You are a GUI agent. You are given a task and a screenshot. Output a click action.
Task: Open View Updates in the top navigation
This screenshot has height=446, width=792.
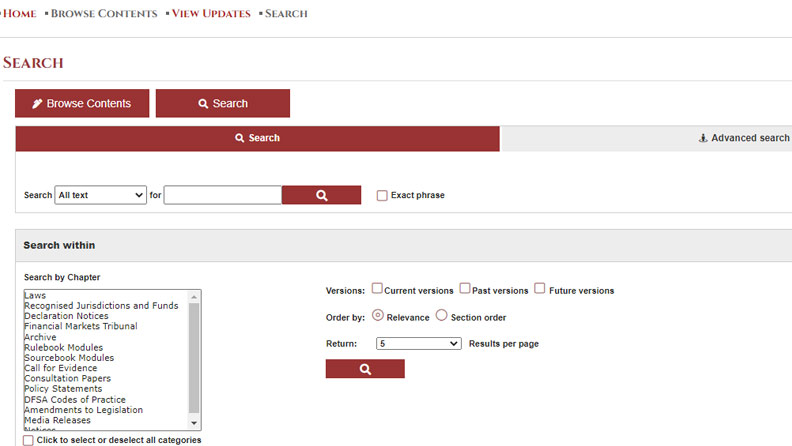(x=210, y=14)
